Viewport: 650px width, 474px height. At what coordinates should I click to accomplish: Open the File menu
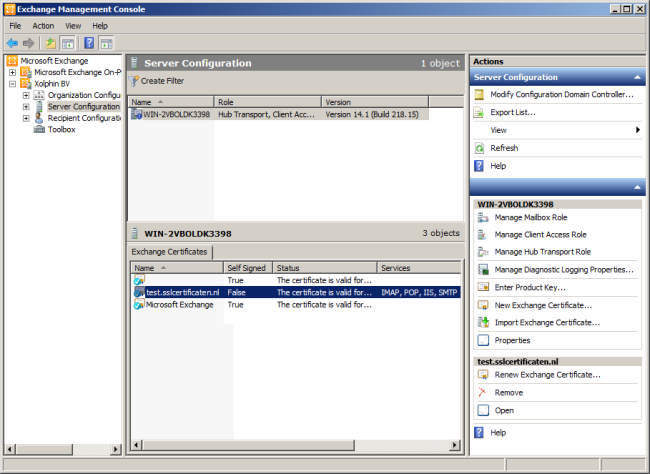click(x=15, y=26)
